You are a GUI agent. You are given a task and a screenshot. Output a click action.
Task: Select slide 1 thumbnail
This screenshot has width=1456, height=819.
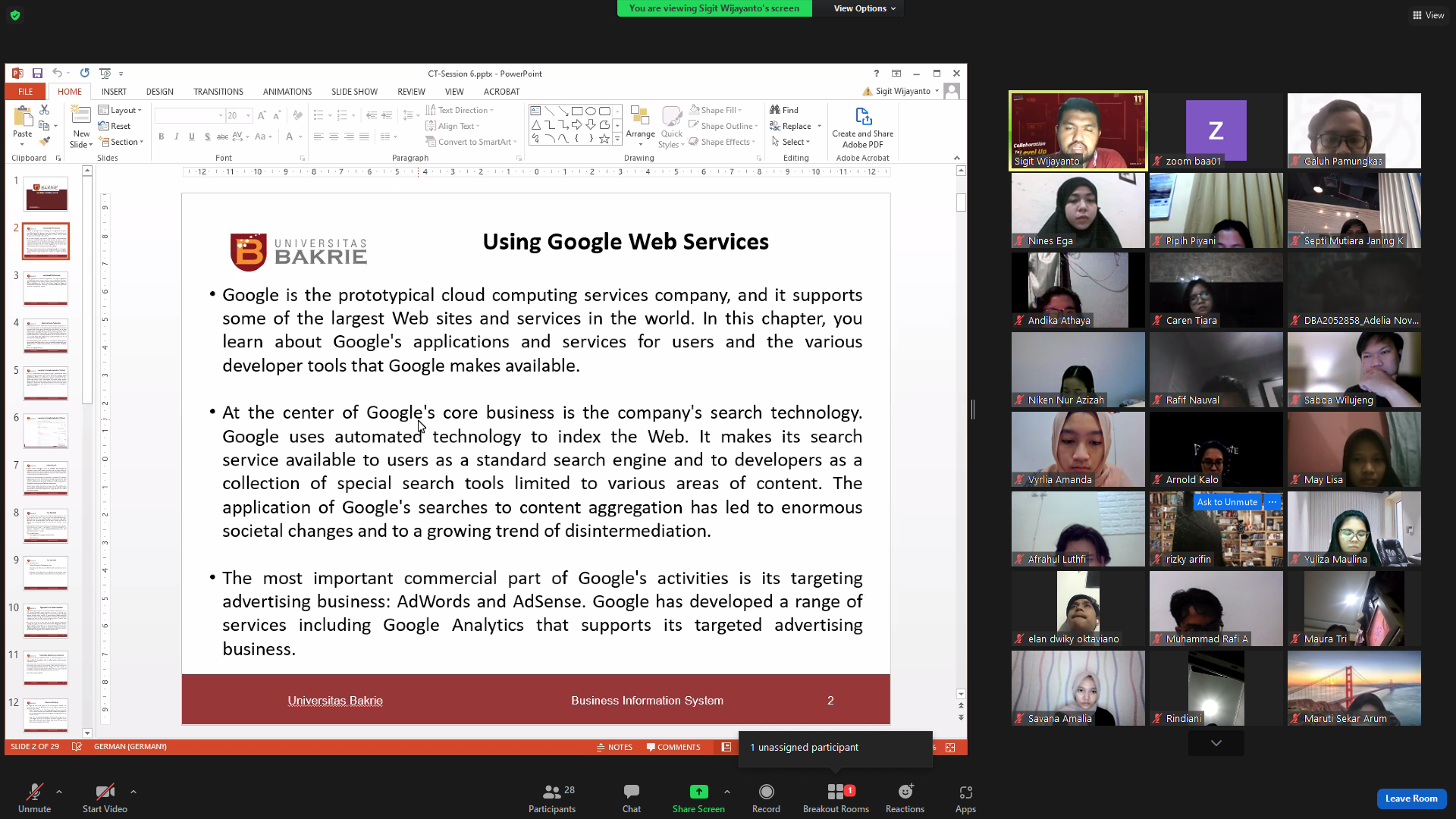[x=46, y=193]
